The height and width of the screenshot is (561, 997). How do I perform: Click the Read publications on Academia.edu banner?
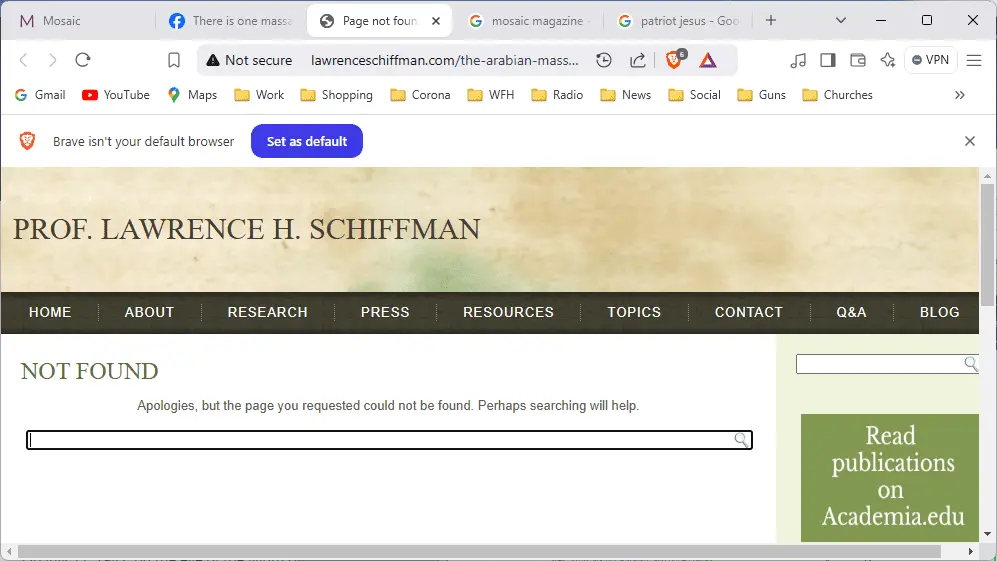(x=889, y=477)
